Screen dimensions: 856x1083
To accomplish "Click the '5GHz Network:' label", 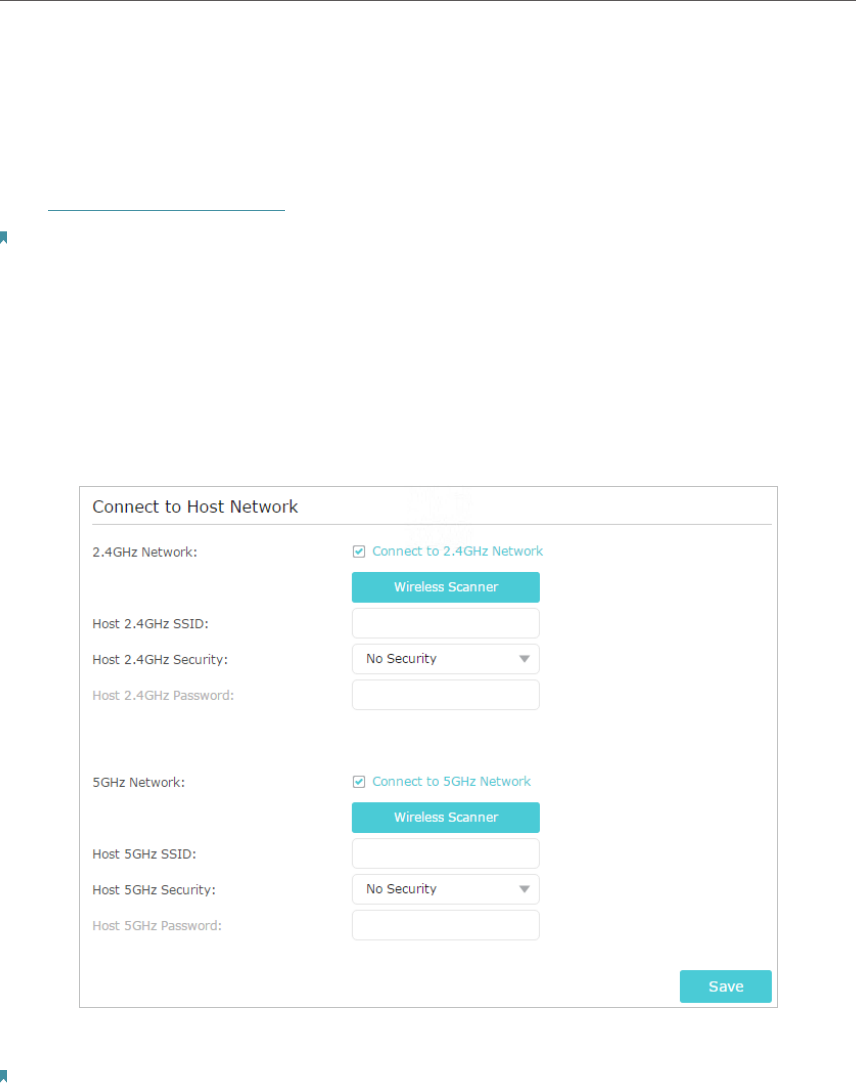I will point(138,783).
